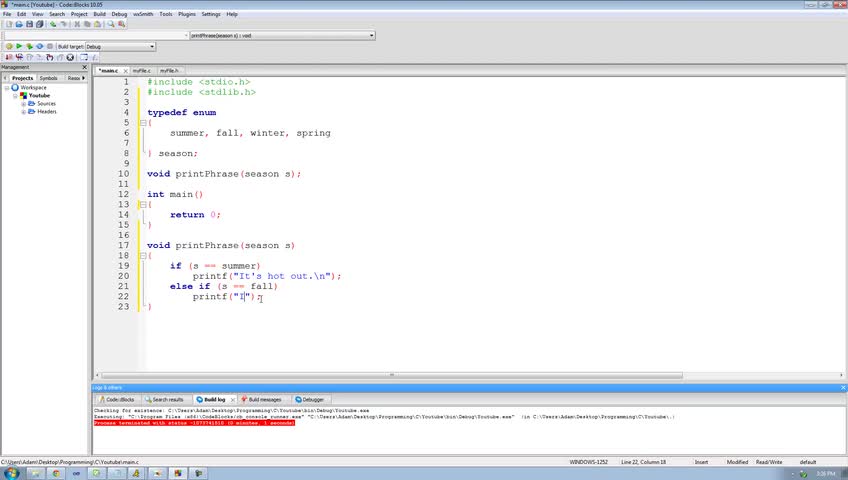Click the Code::Blocks icon in the taskbar
Viewport: 848px width, 480px height.
tap(178, 474)
